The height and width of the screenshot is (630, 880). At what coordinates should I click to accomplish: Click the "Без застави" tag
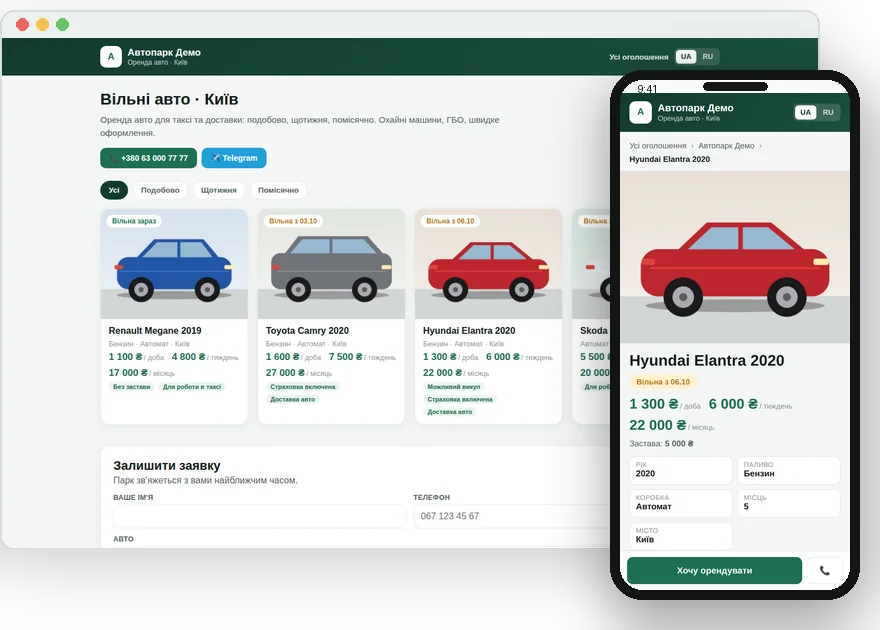point(132,387)
